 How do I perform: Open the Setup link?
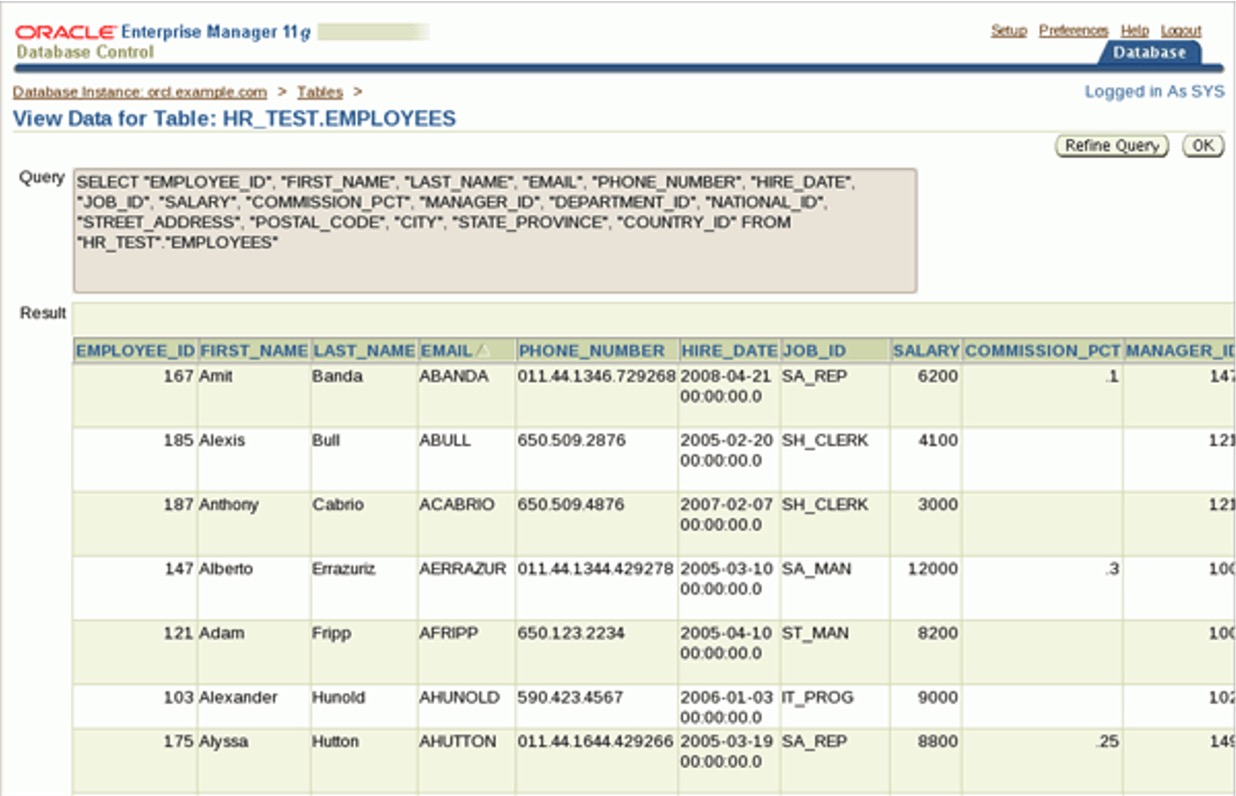pyautogui.click(x=1008, y=31)
